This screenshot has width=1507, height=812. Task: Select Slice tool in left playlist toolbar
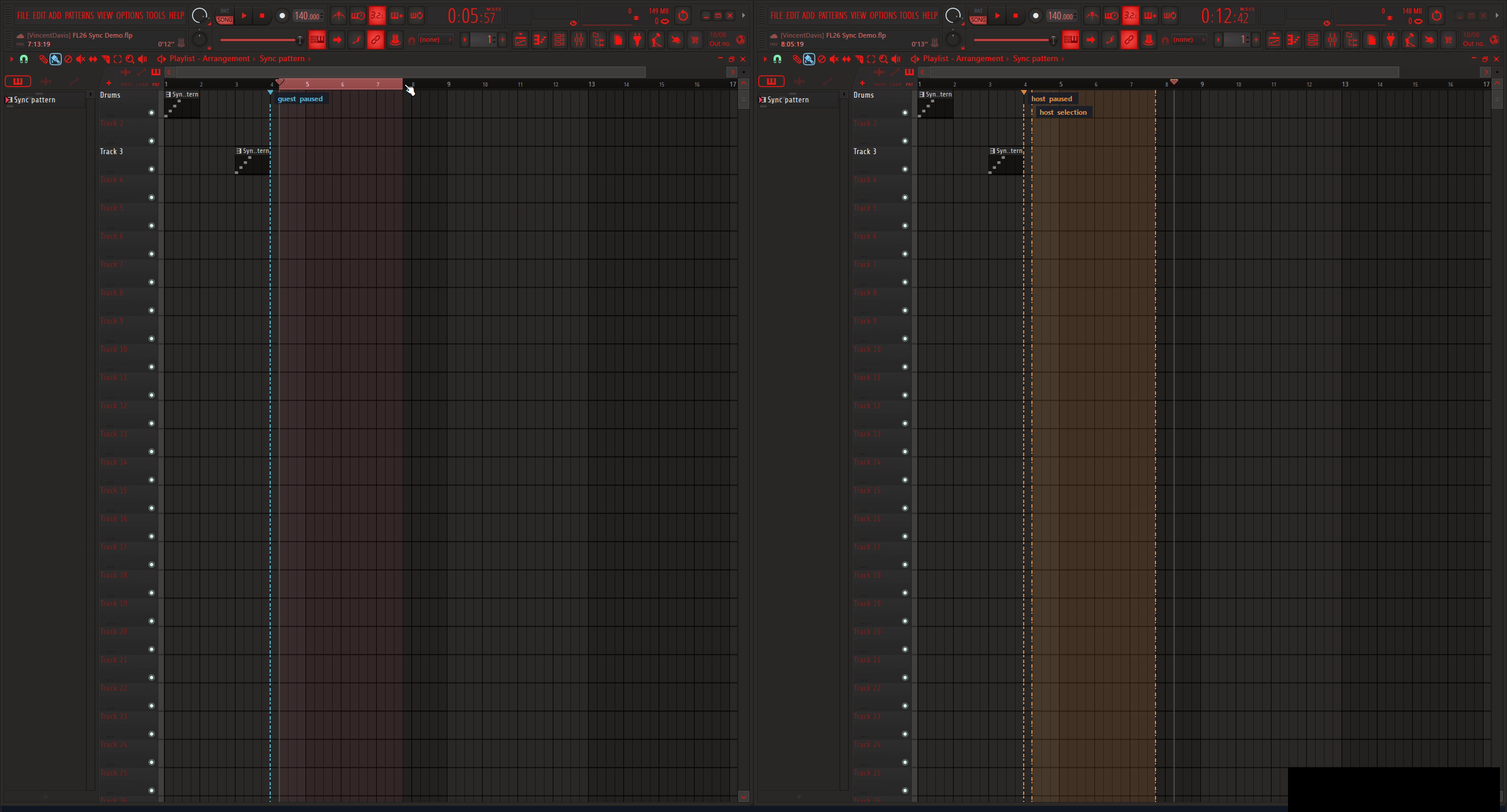coord(105,59)
